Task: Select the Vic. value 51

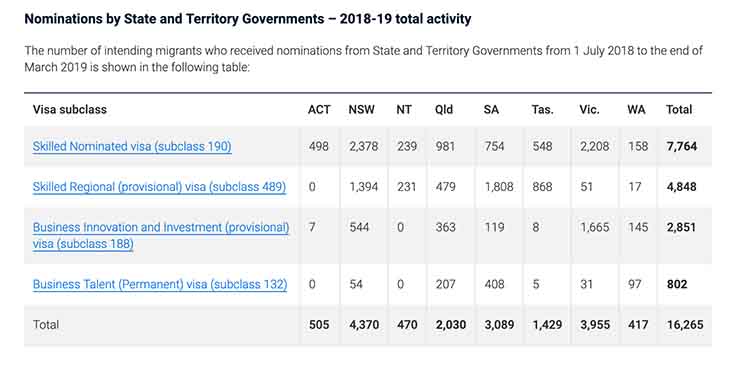Action: (586, 187)
